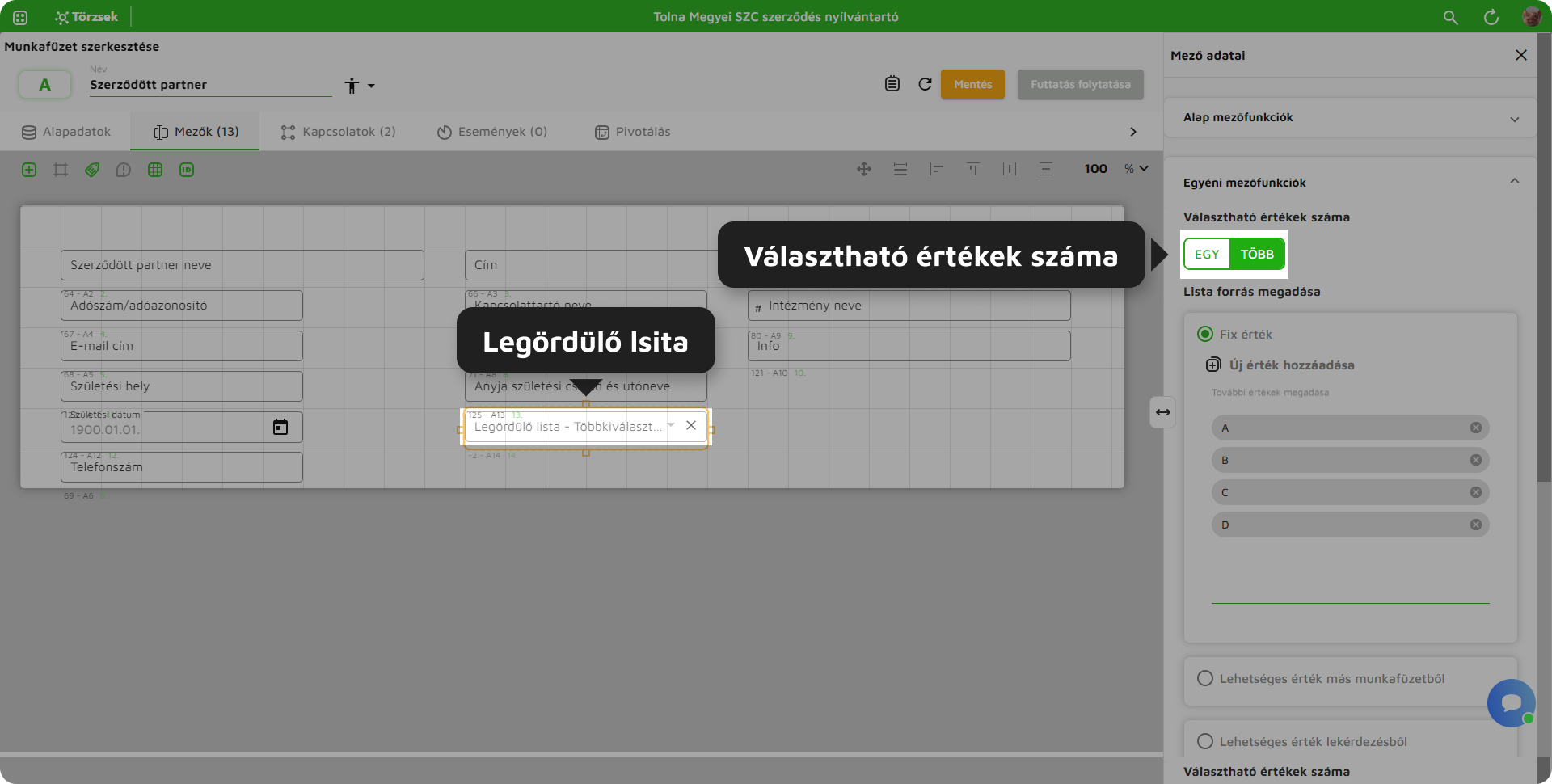Clear the Legördülő lista field with X
The height and width of the screenshot is (784, 1552).
(x=691, y=425)
